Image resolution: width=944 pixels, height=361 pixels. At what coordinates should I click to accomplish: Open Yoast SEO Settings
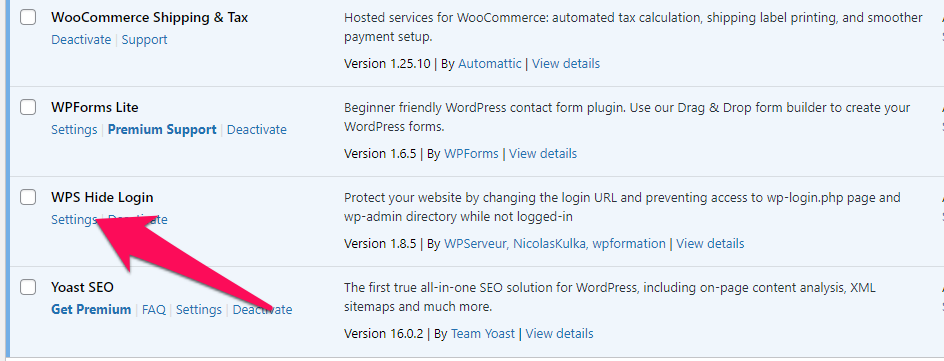point(199,309)
